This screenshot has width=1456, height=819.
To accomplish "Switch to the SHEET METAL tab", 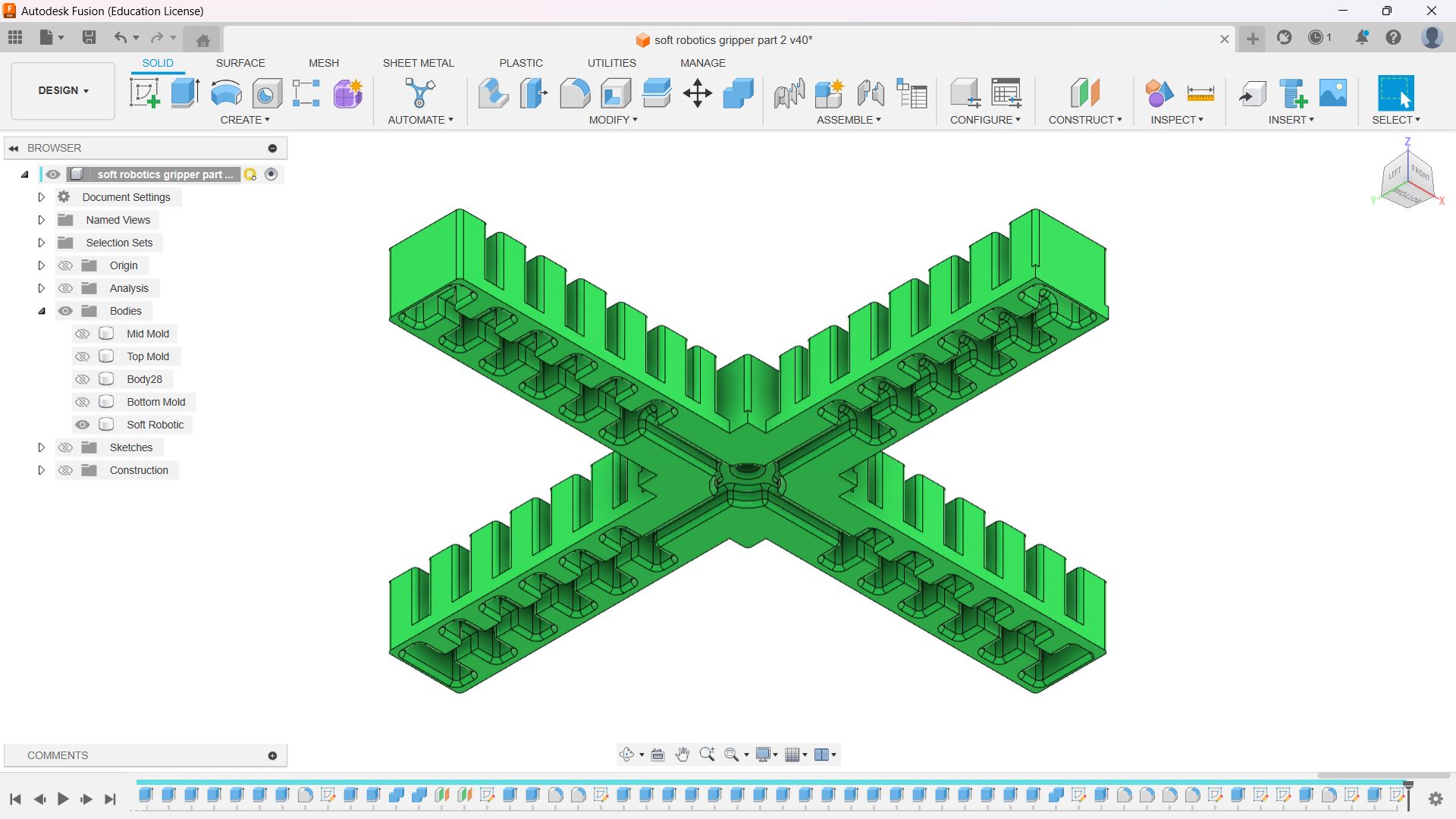I will click(x=418, y=63).
